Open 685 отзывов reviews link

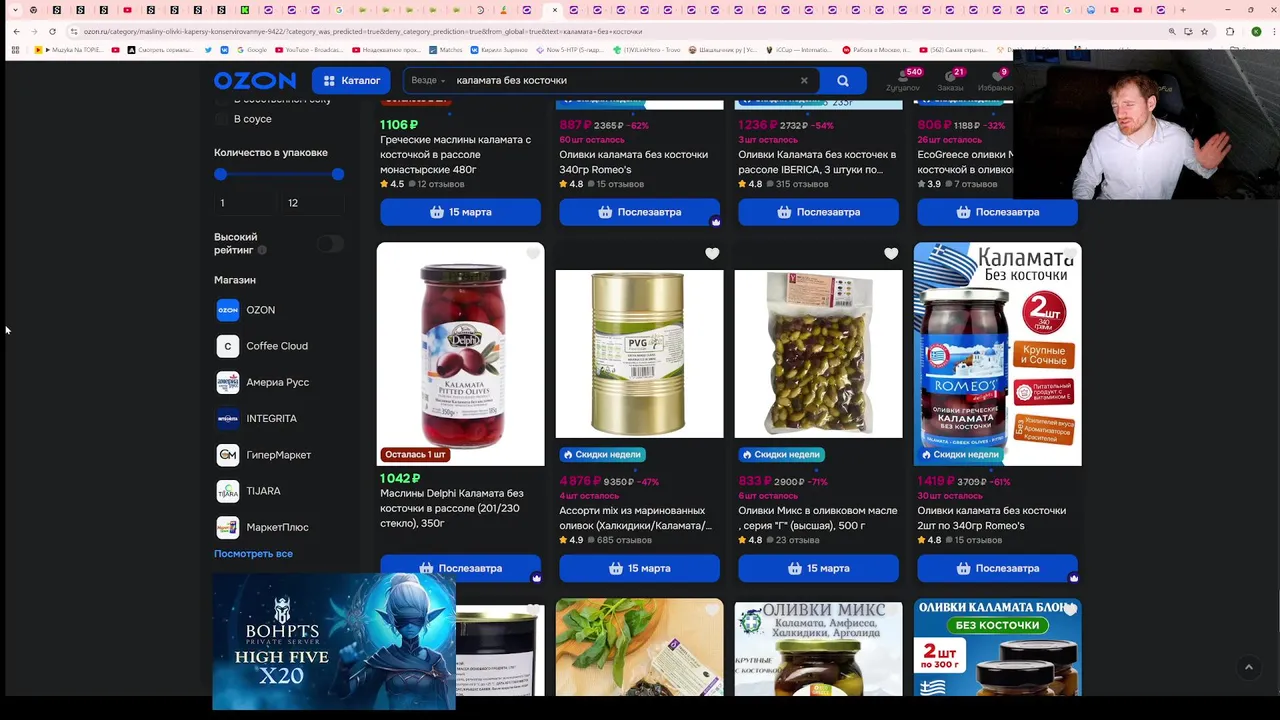tap(625, 540)
